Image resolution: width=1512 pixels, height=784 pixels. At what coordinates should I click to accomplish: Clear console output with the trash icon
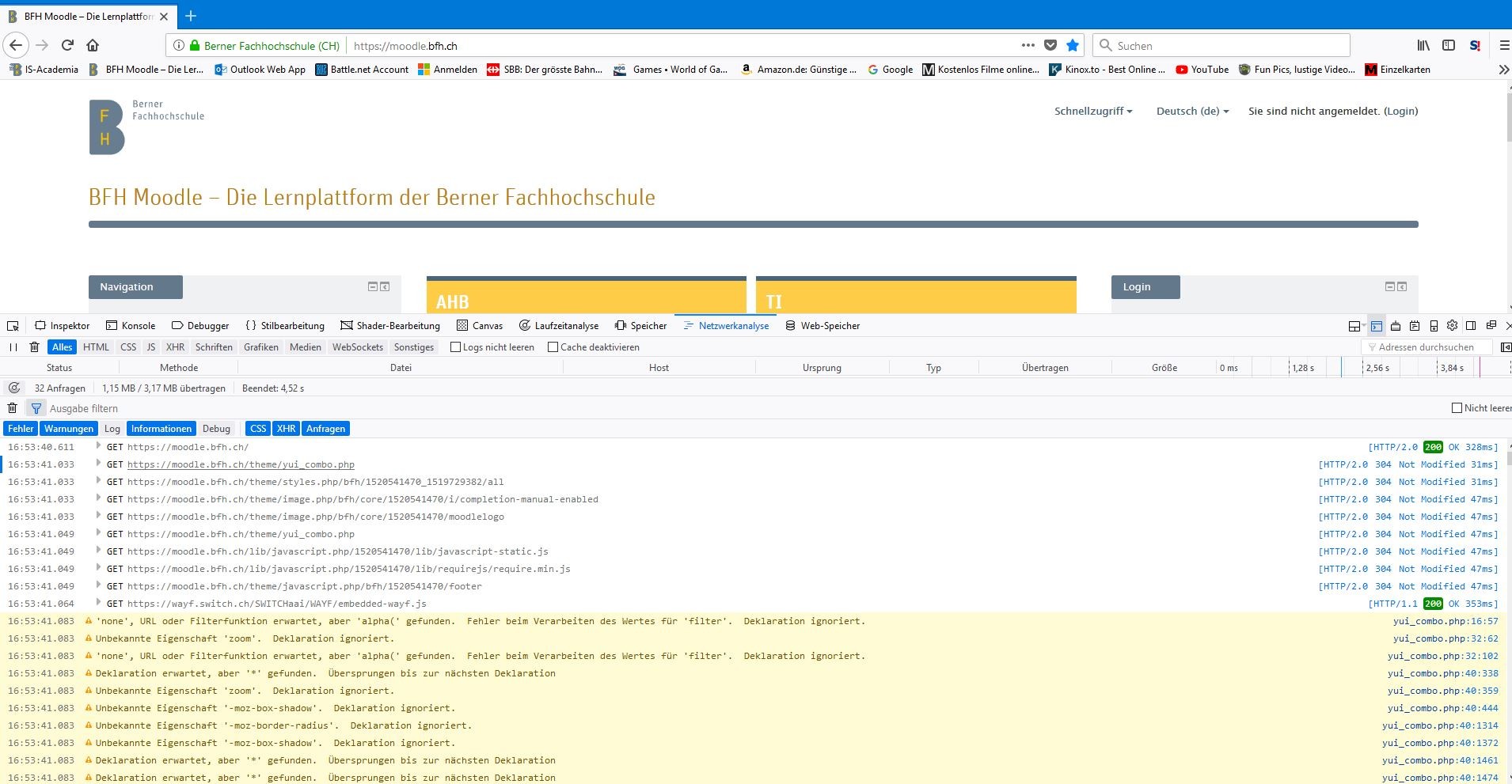pyautogui.click(x=13, y=408)
